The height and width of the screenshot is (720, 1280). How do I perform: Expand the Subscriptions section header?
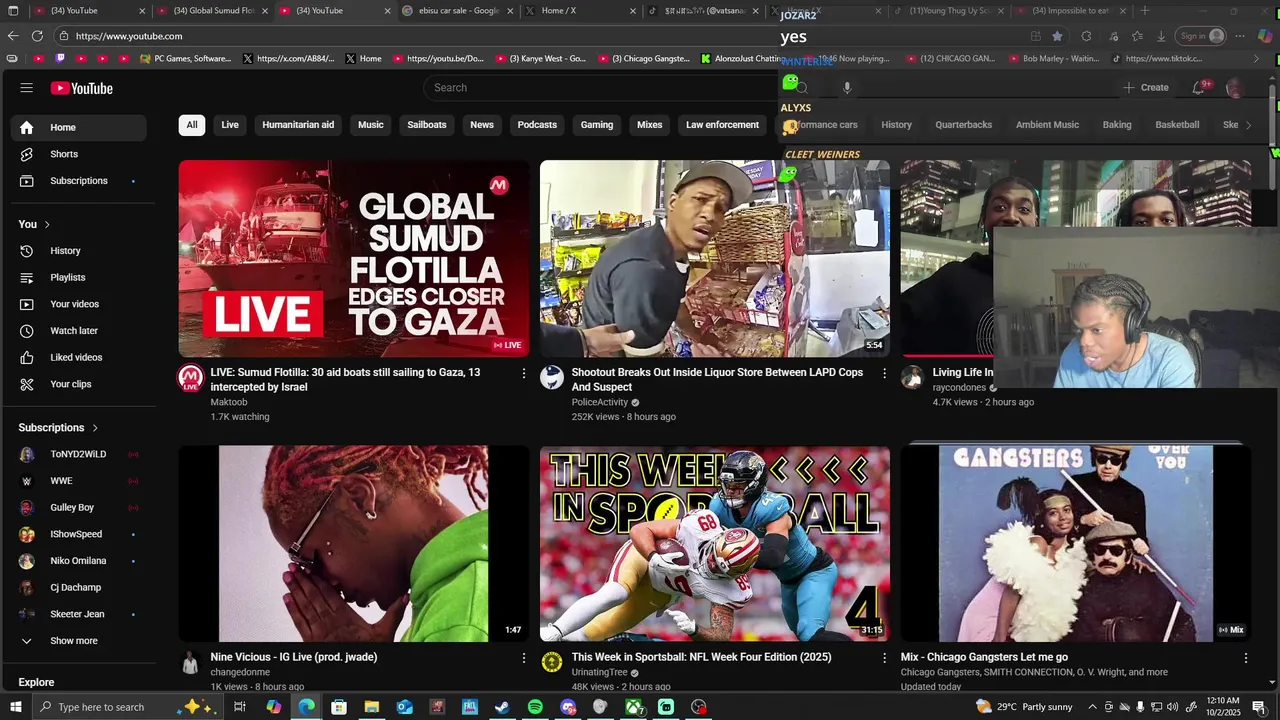(x=59, y=428)
